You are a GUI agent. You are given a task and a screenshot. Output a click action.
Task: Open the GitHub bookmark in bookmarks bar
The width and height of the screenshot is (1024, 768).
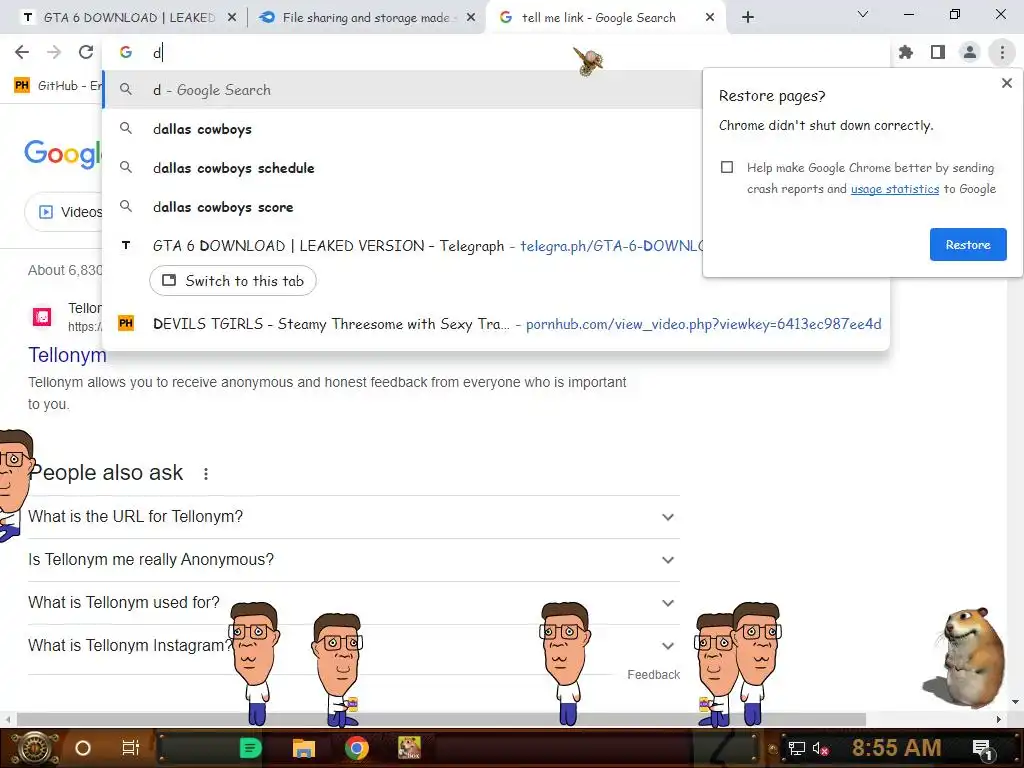pyautogui.click(x=57, y=86)
